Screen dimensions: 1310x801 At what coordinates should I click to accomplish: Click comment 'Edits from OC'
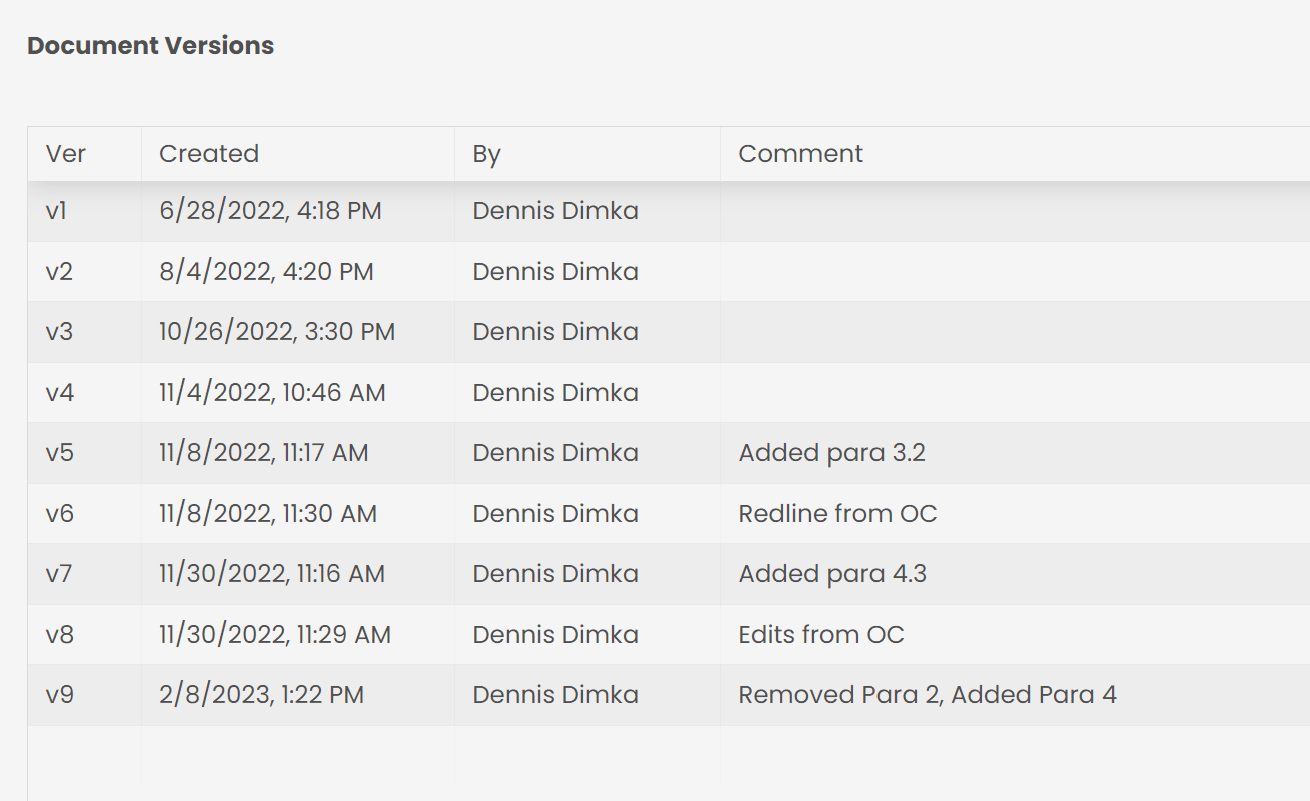pos(822,634)
